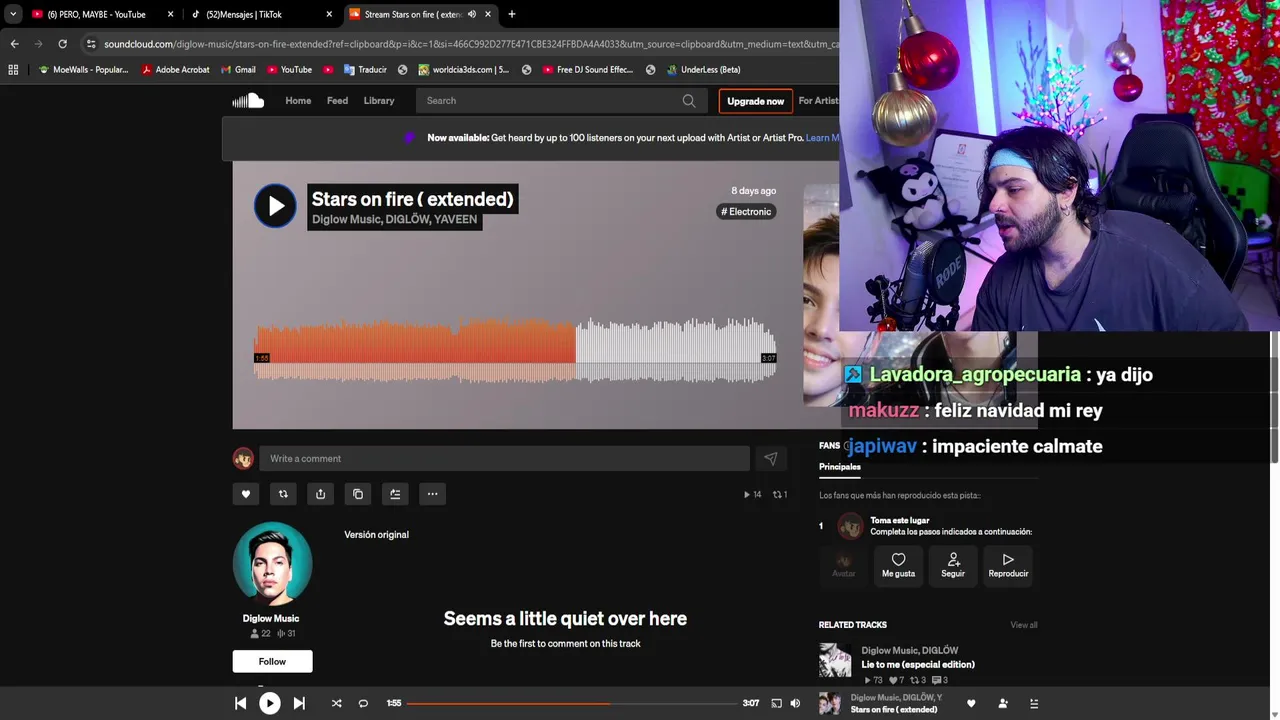The height and width of the screenshot is (720, 1280).
Task: Click play in the bottom player bar
Action: (x=270, y=703)
